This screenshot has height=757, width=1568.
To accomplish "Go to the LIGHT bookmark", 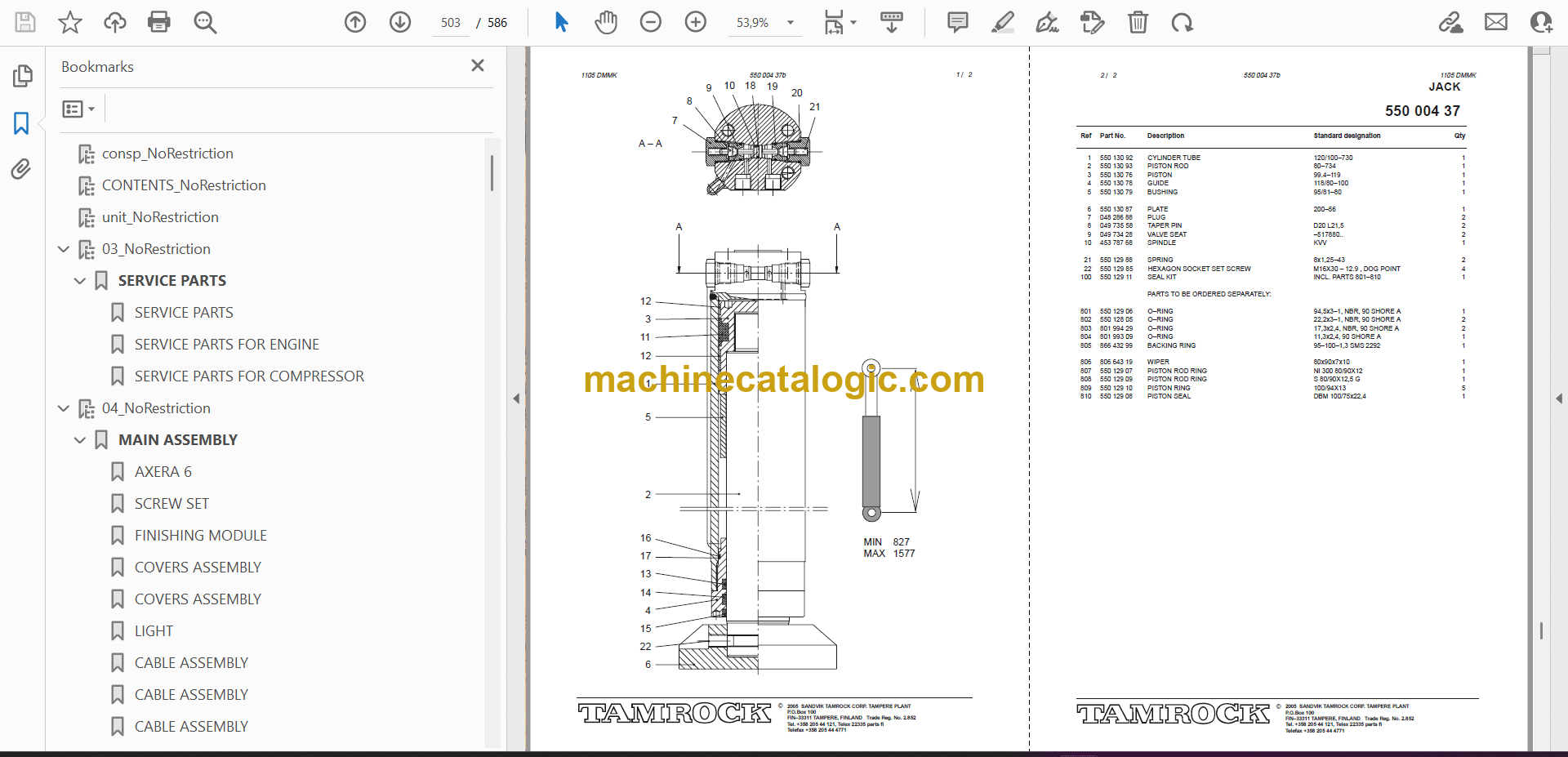I will click(x=154, y=631).
